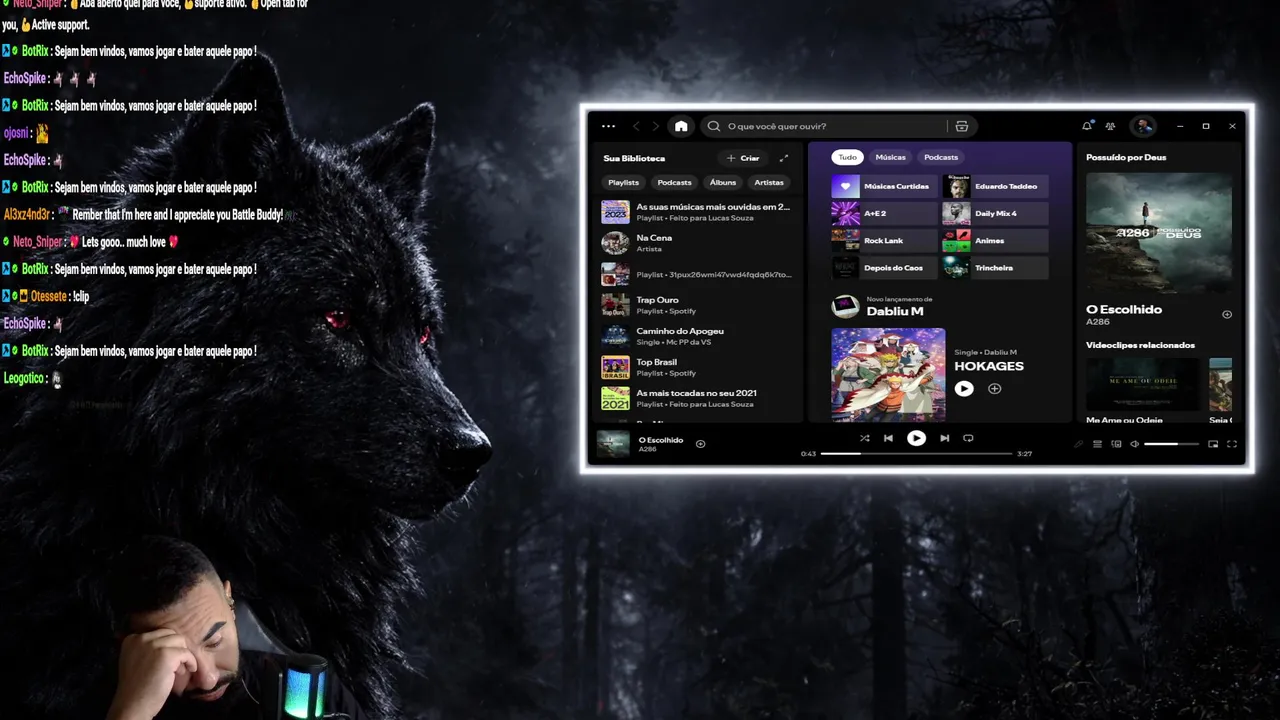Screen dimensions: 1280x720
Task: Open the Daily Mix 4 tile
Action: [995, 213]
